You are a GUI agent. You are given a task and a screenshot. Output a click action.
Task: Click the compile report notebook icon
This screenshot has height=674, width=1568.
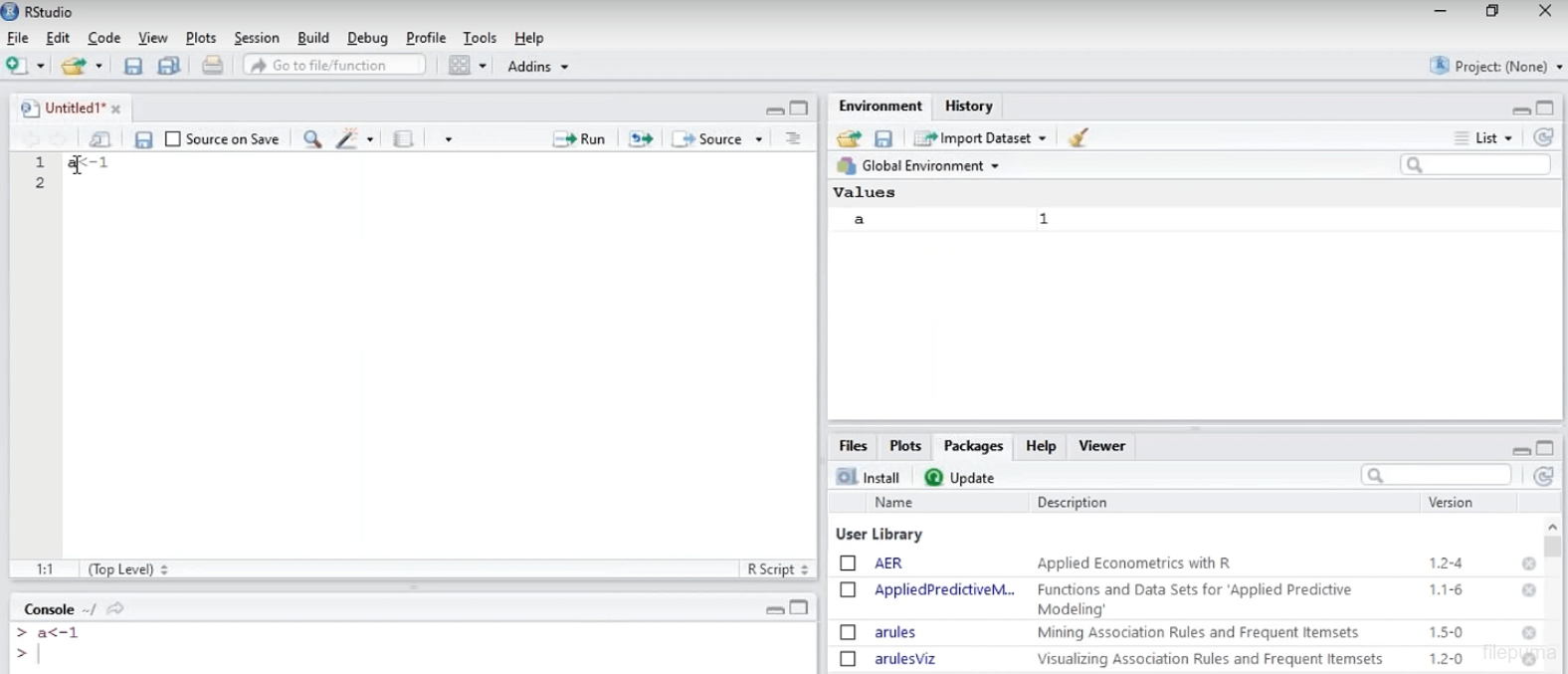pos(403,139)
